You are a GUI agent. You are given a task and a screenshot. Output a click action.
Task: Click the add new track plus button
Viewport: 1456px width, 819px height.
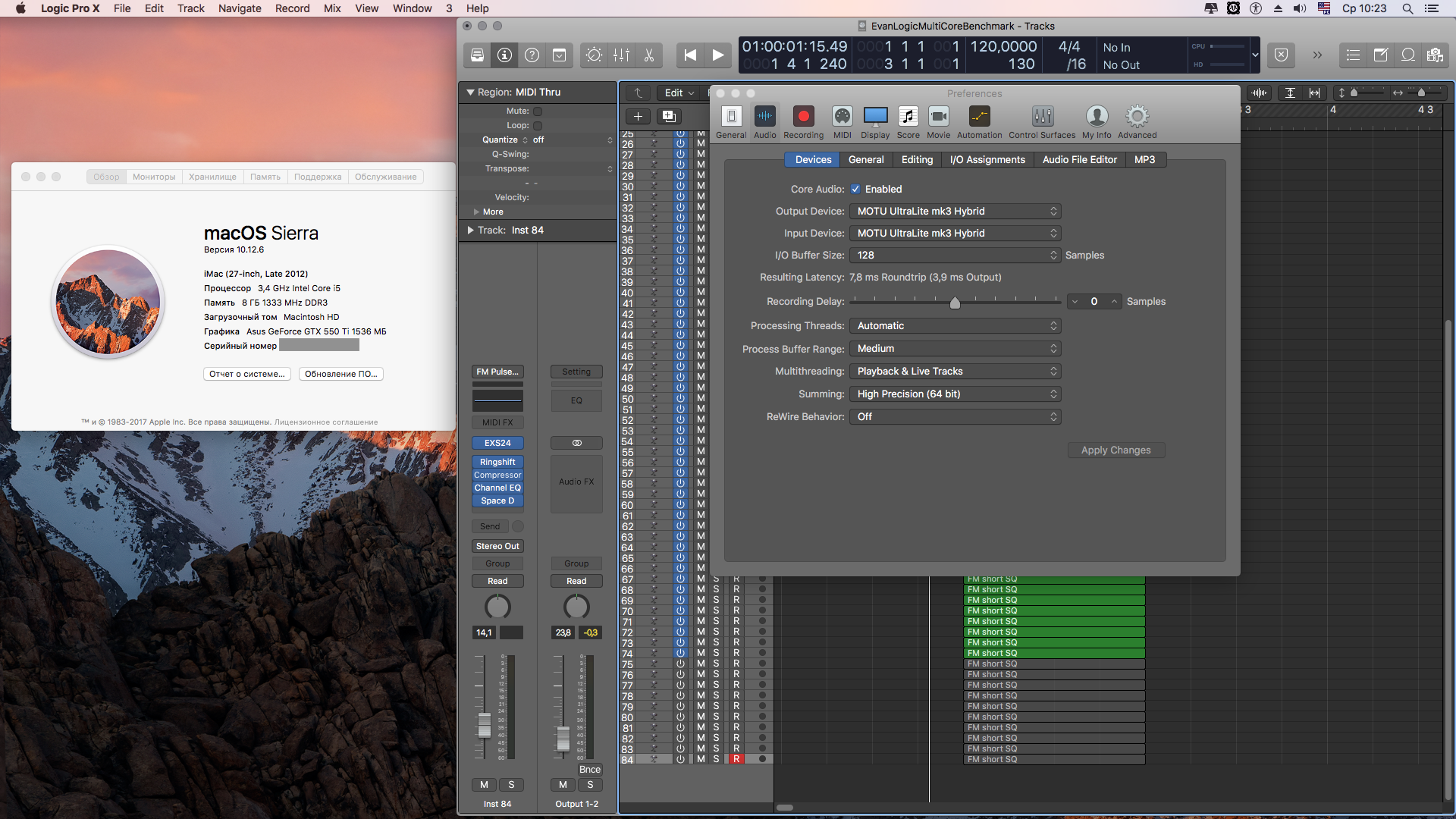pyautogui.click(x=638, y=116)
